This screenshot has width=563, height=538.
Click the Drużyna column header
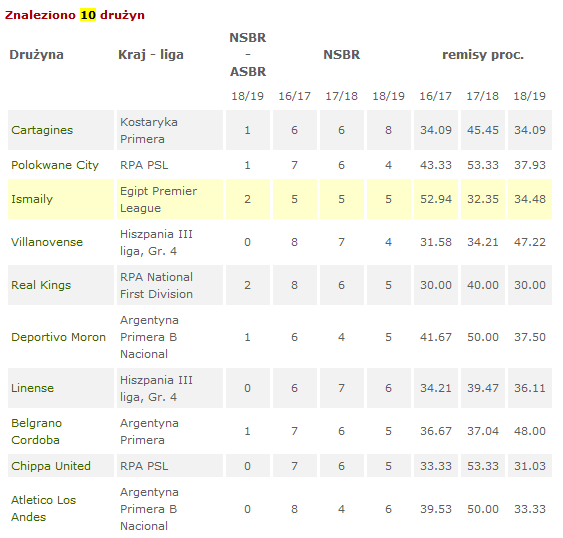(x=37, y=55)
